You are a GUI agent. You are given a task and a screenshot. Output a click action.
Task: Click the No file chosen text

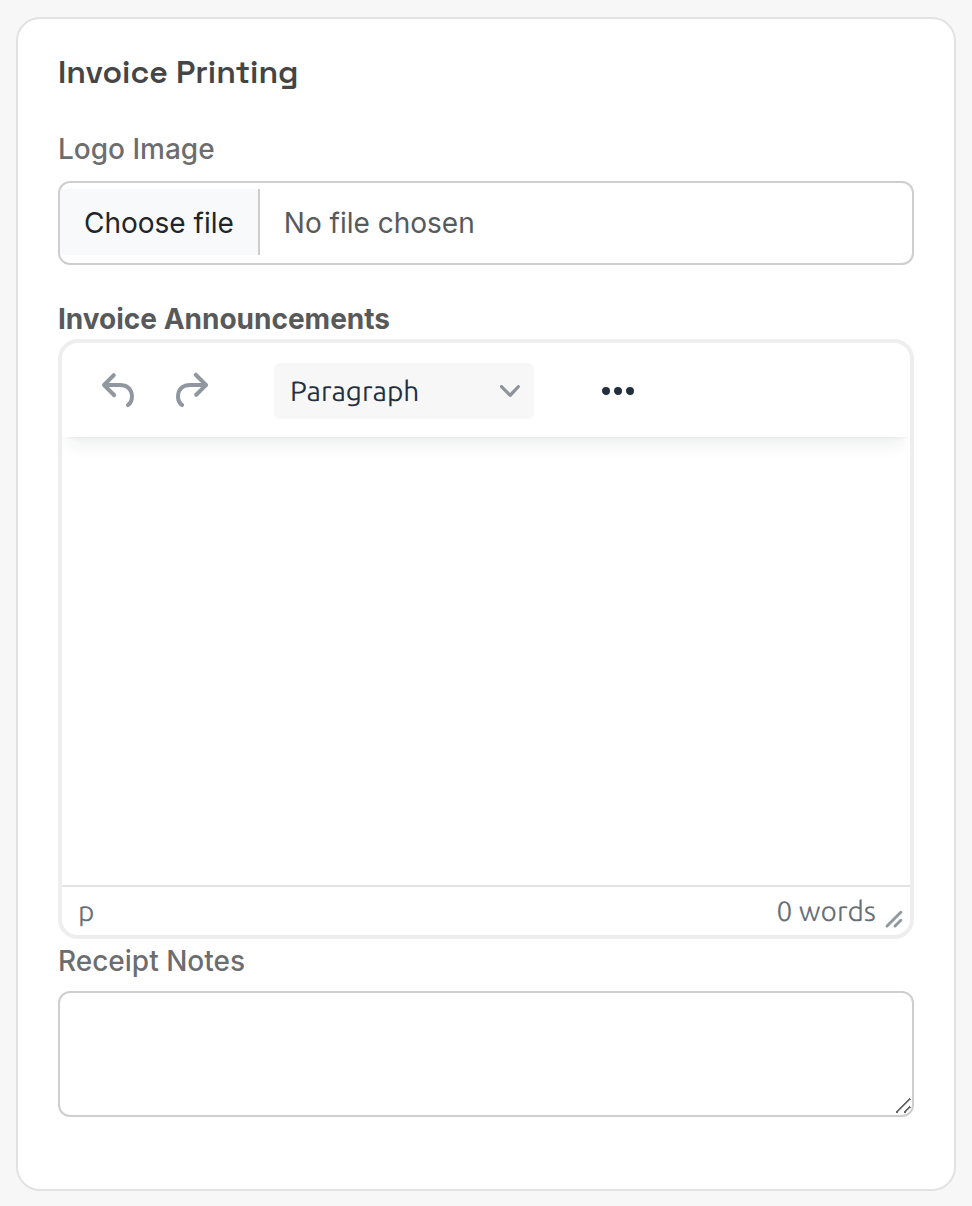pos(379,223)
